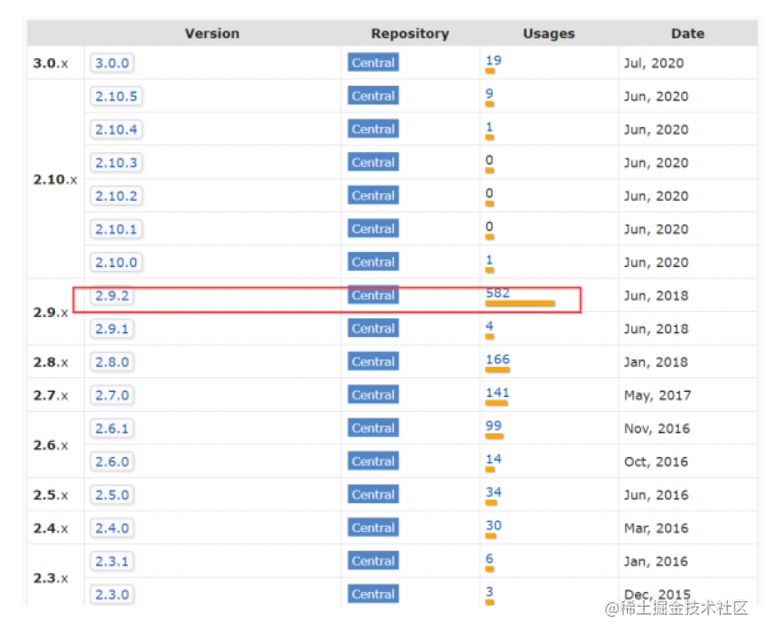The height and width of the screenshot is (636, 767).
Task: Click Central badge in 2.10.0 row
Action: point(373,262)
